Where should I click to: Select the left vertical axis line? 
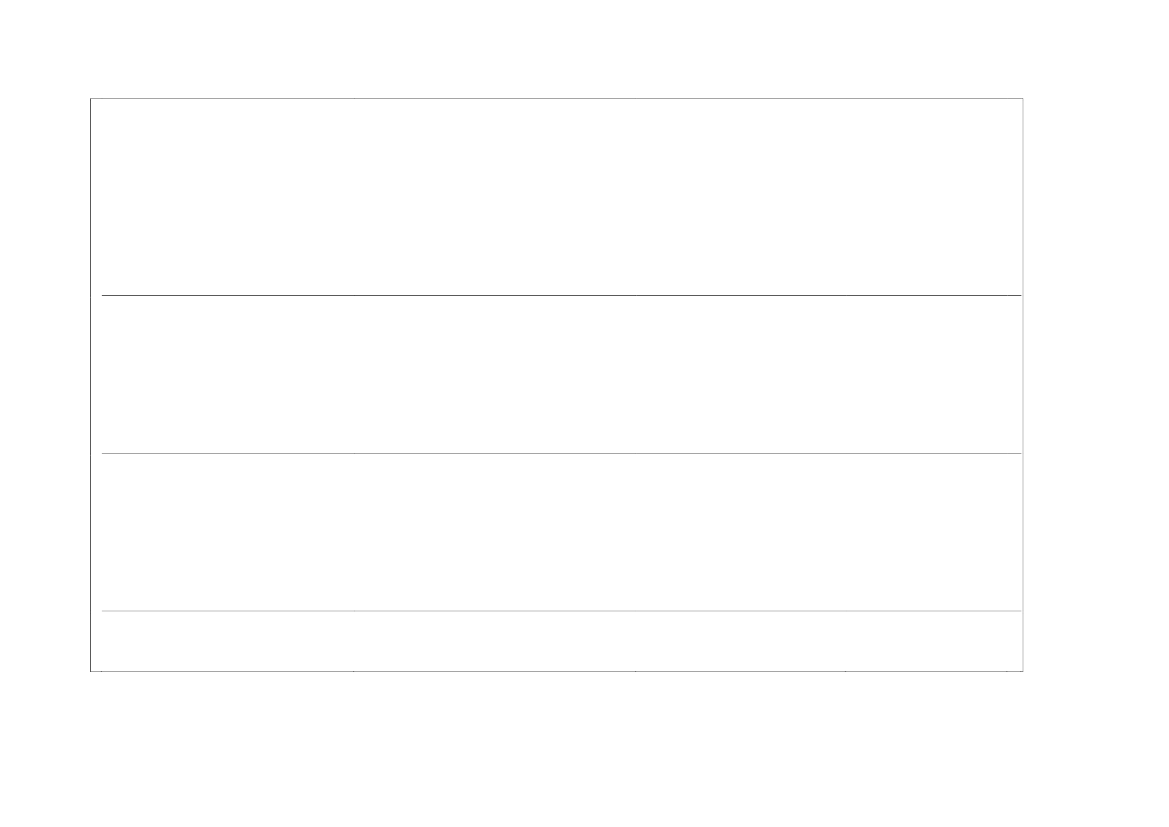point(91,385)
